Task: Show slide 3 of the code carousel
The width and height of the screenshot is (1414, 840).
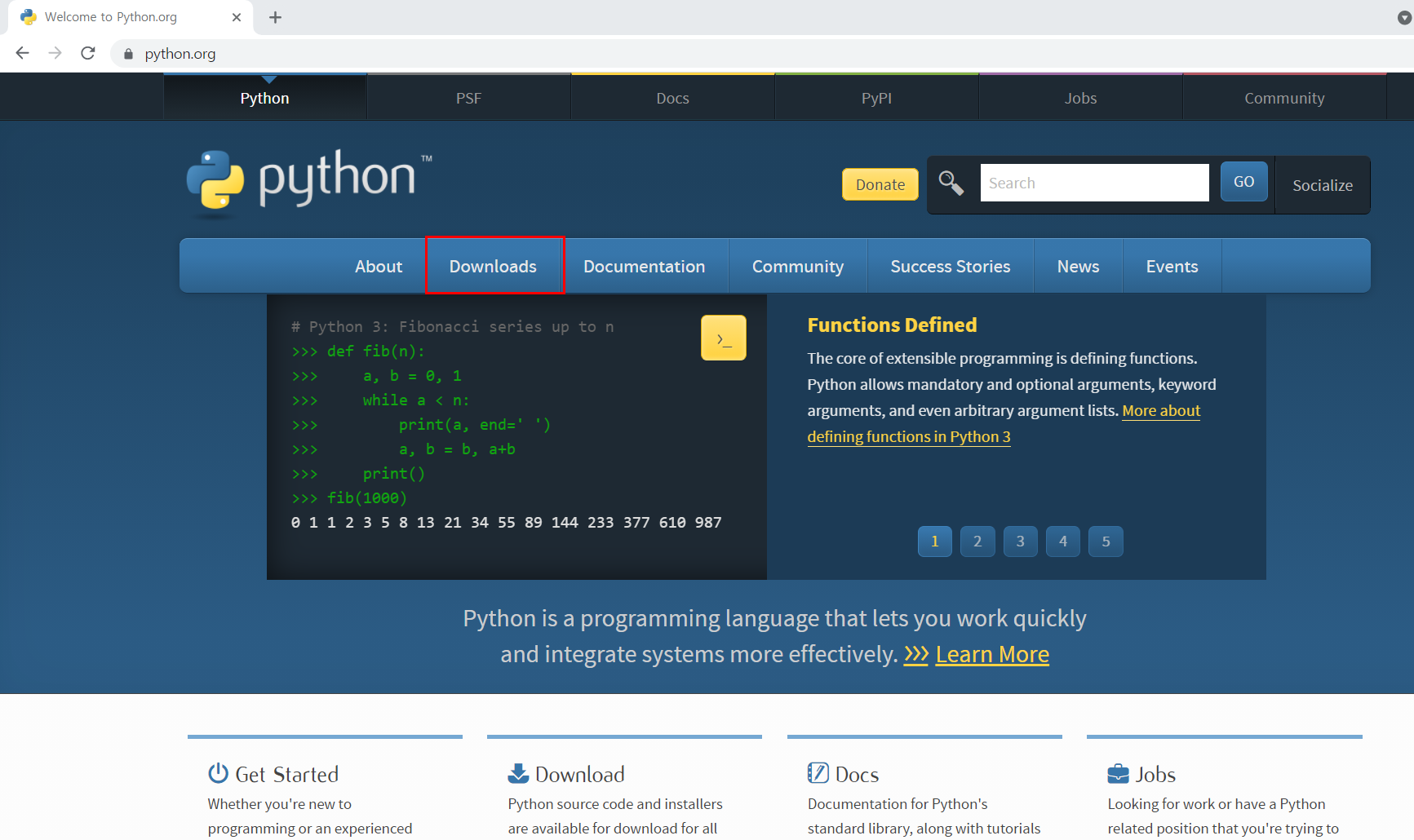Action: pos(1020,542)
